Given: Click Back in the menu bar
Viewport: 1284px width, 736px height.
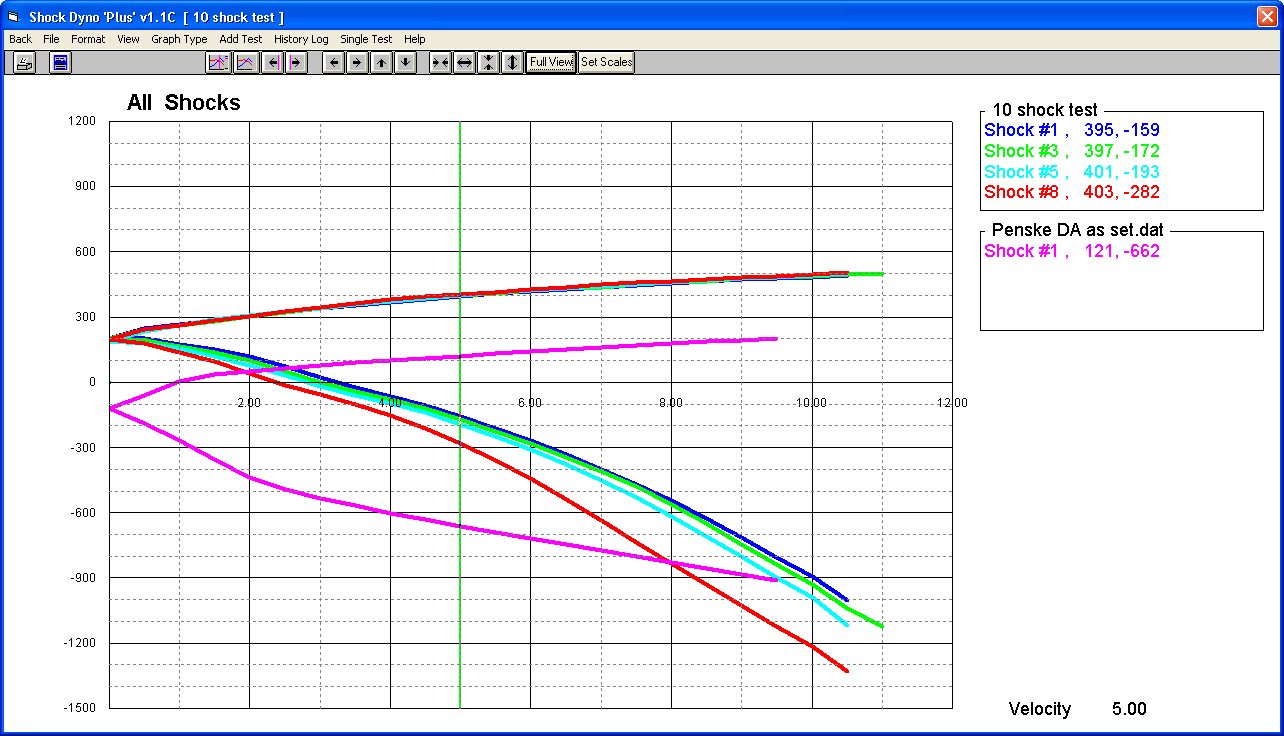Looking at the screenshot, I should (20, 39).
